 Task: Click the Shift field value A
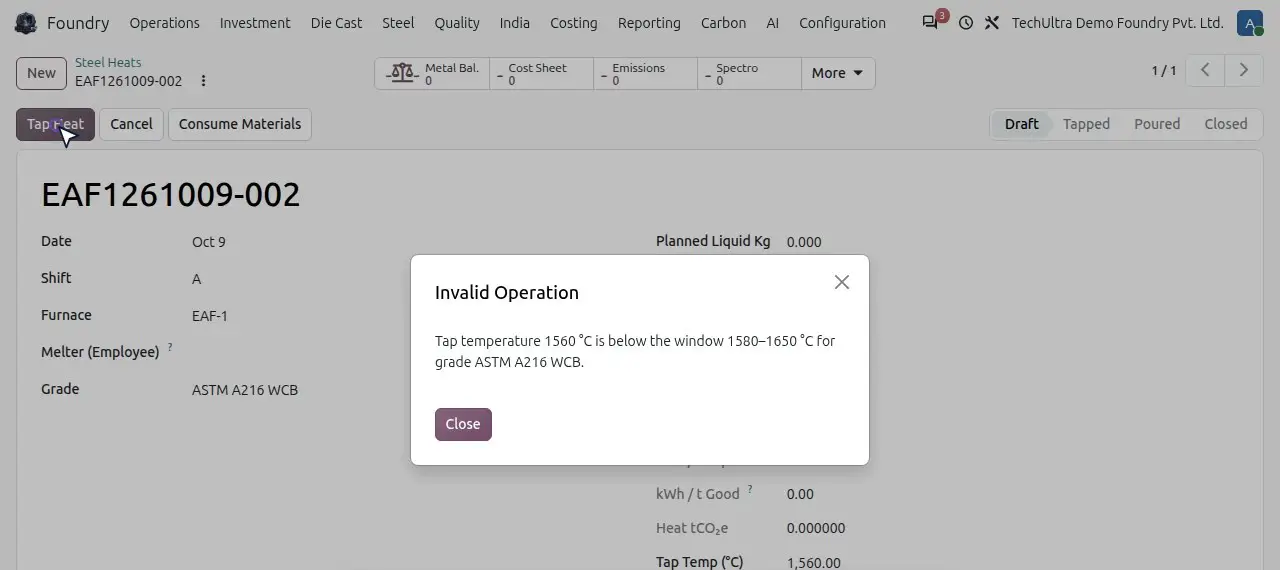[x=196, y=279]
